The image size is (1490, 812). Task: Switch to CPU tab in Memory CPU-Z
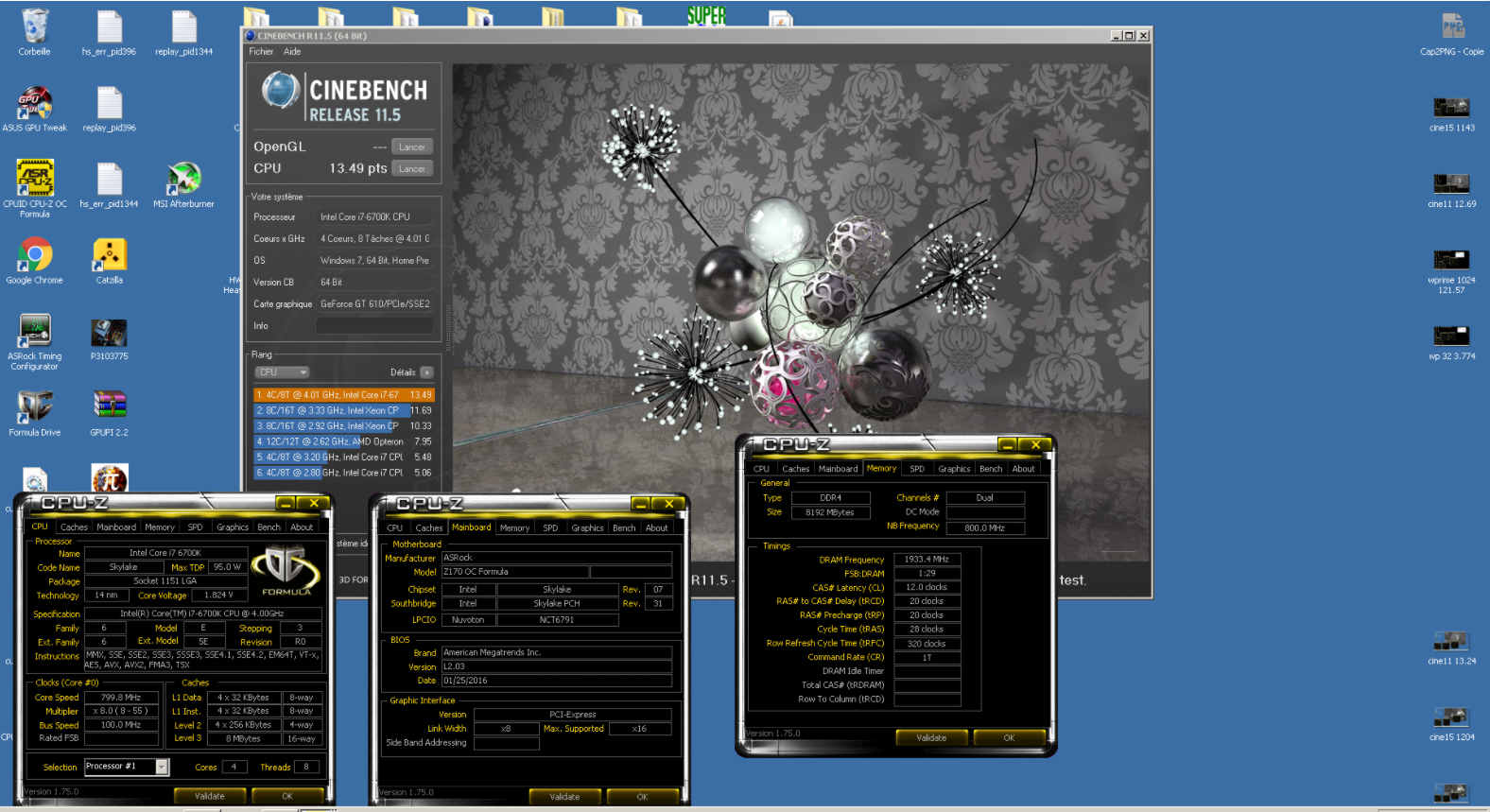coord(762,469)
